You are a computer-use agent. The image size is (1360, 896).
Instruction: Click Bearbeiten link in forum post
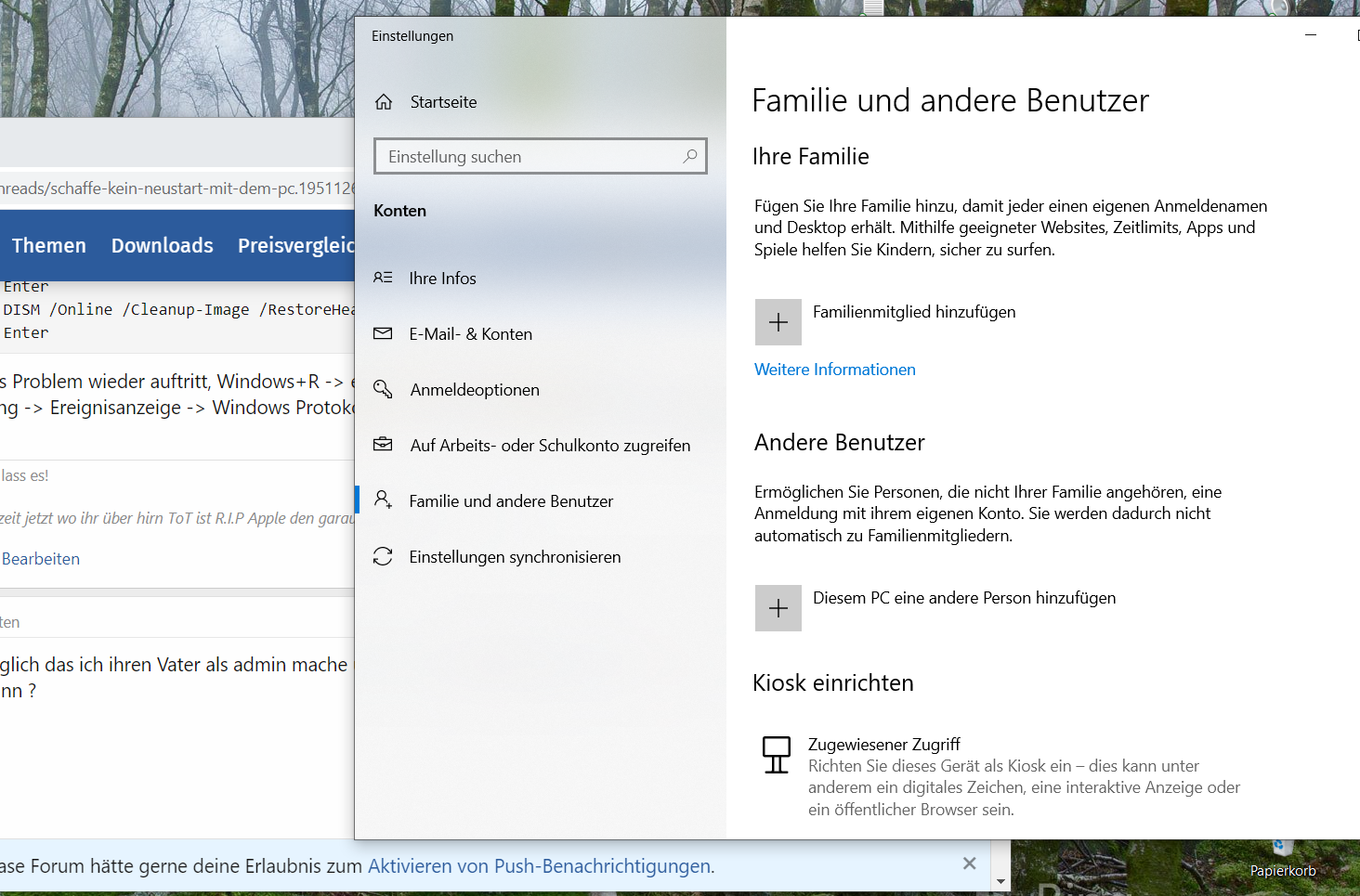pos(41,559)
